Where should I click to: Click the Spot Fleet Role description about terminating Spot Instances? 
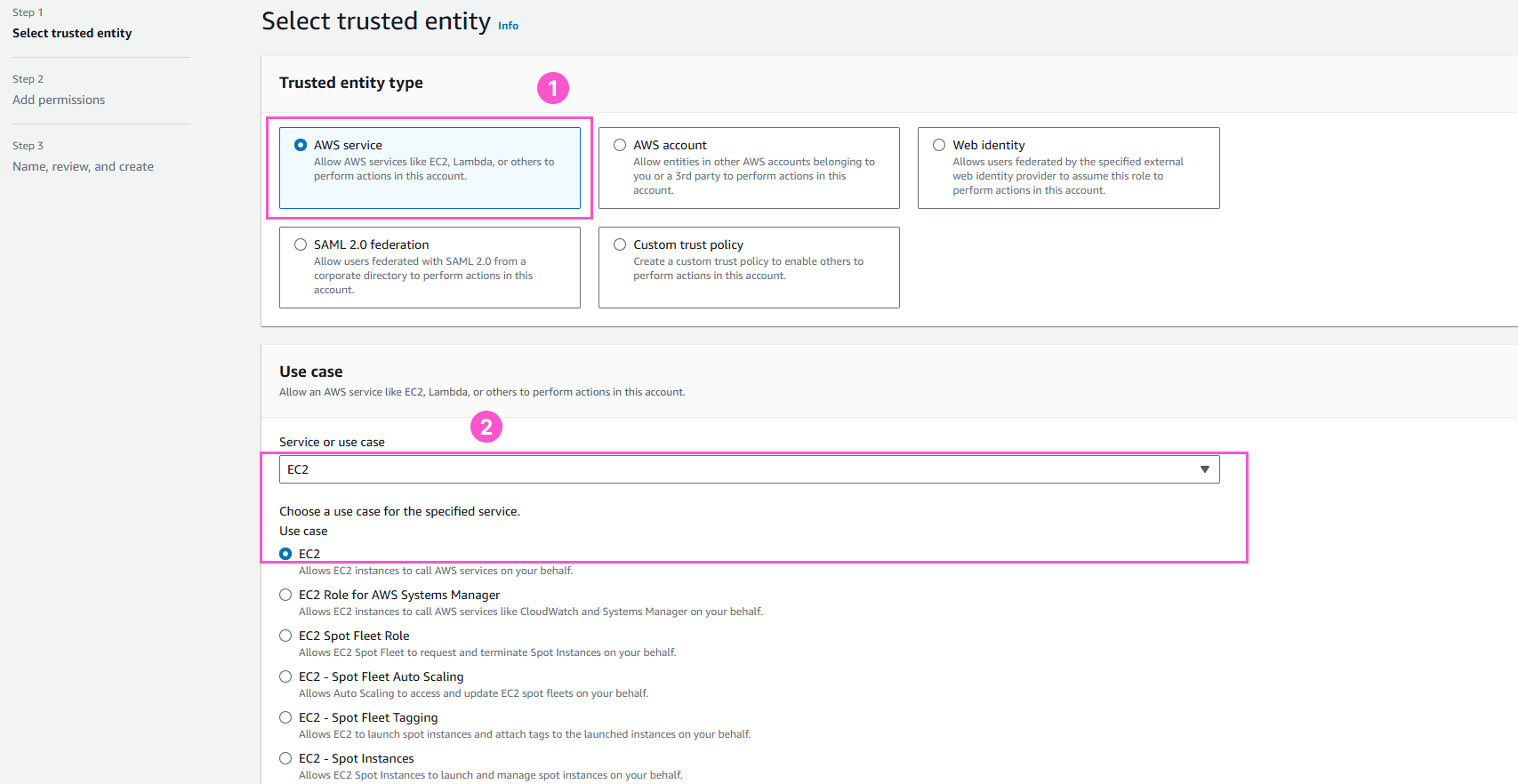[x=487, y=652]
